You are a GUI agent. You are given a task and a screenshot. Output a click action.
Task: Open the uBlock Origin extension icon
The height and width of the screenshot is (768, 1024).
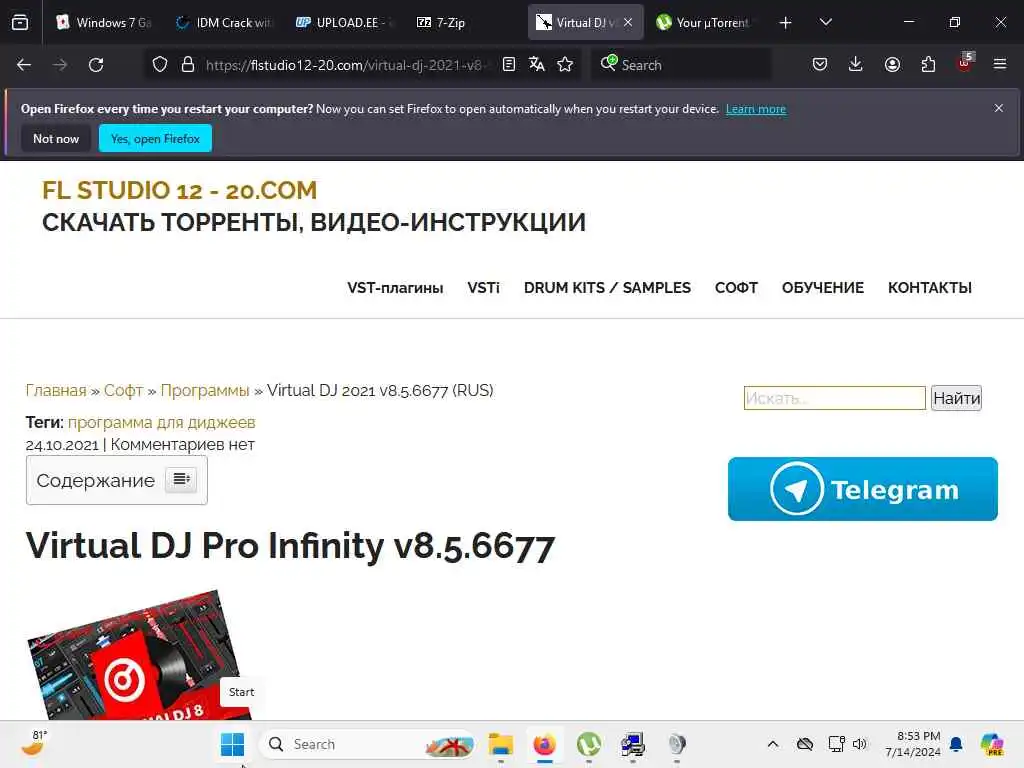click(965, 63)
